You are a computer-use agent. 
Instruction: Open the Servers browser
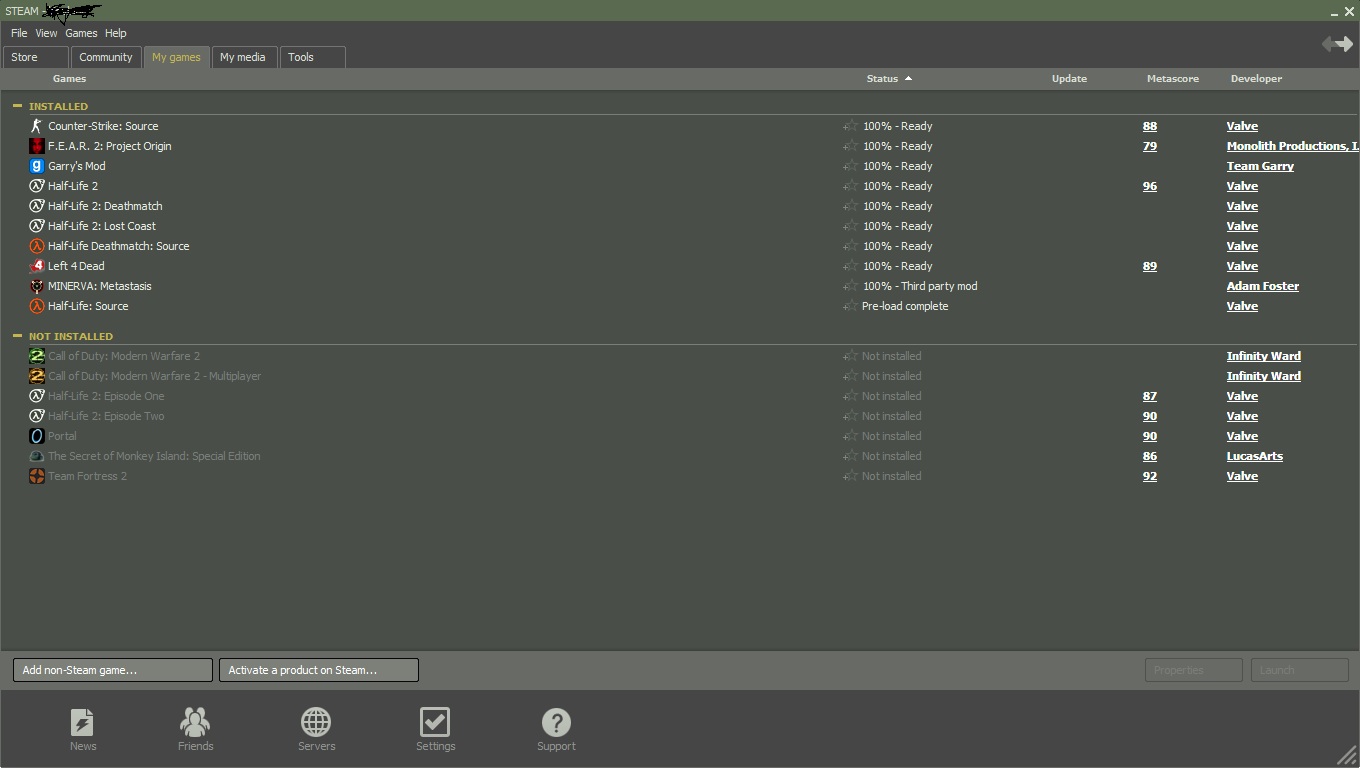coord(316,729)
